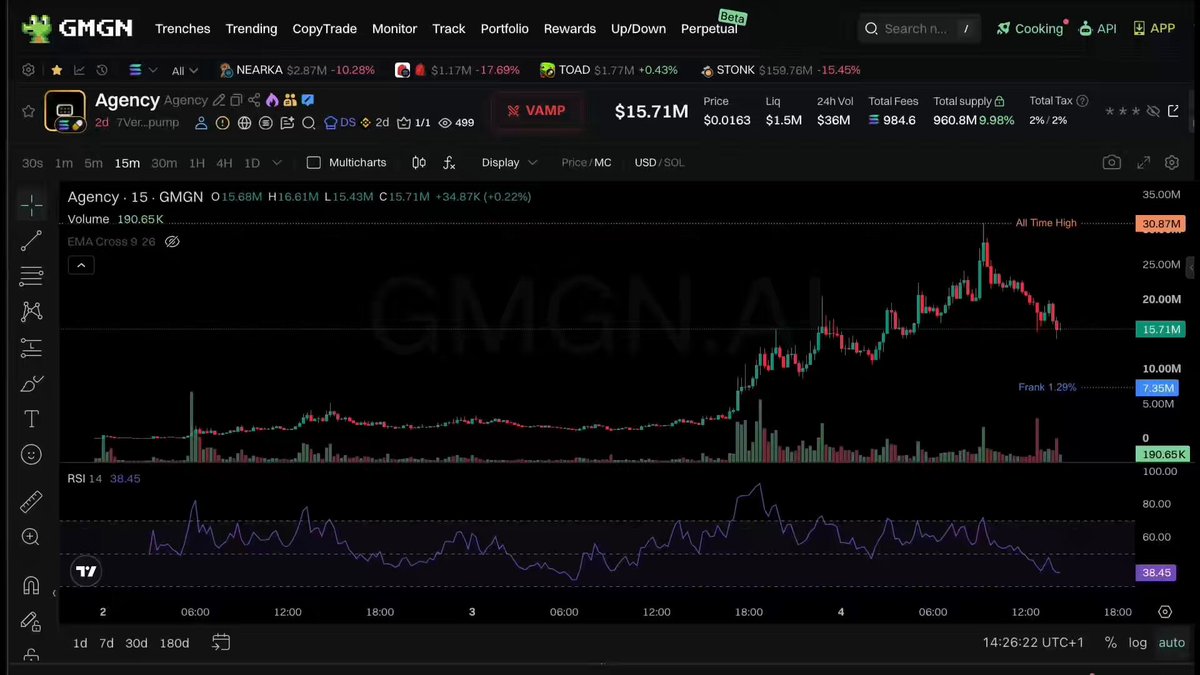Open the All filter dropdown
Viewport: 1200px width, 675px height.
pyautogui.click(x=185, y=70)
